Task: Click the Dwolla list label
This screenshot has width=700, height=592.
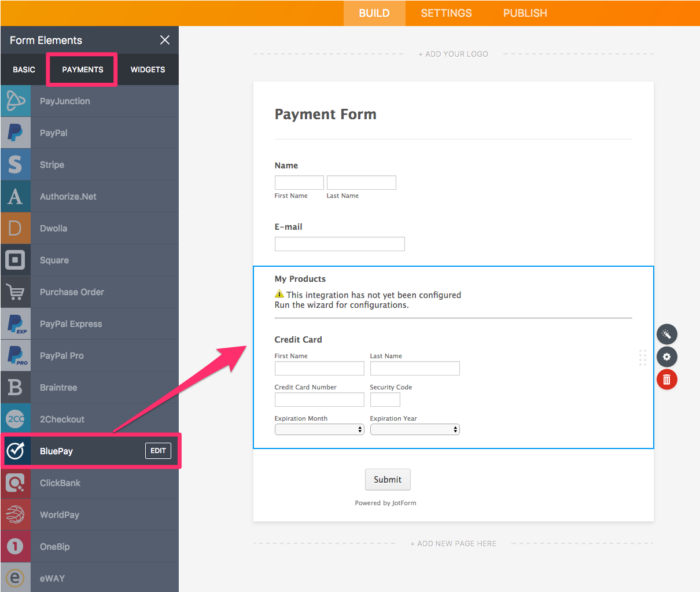Action: point(54,228)
